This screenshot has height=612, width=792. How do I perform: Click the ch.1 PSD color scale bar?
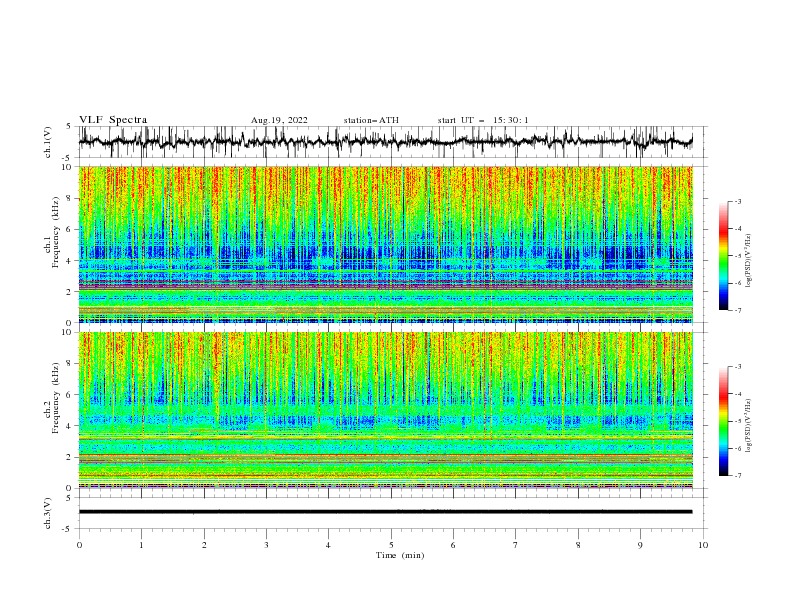(723, 256)
